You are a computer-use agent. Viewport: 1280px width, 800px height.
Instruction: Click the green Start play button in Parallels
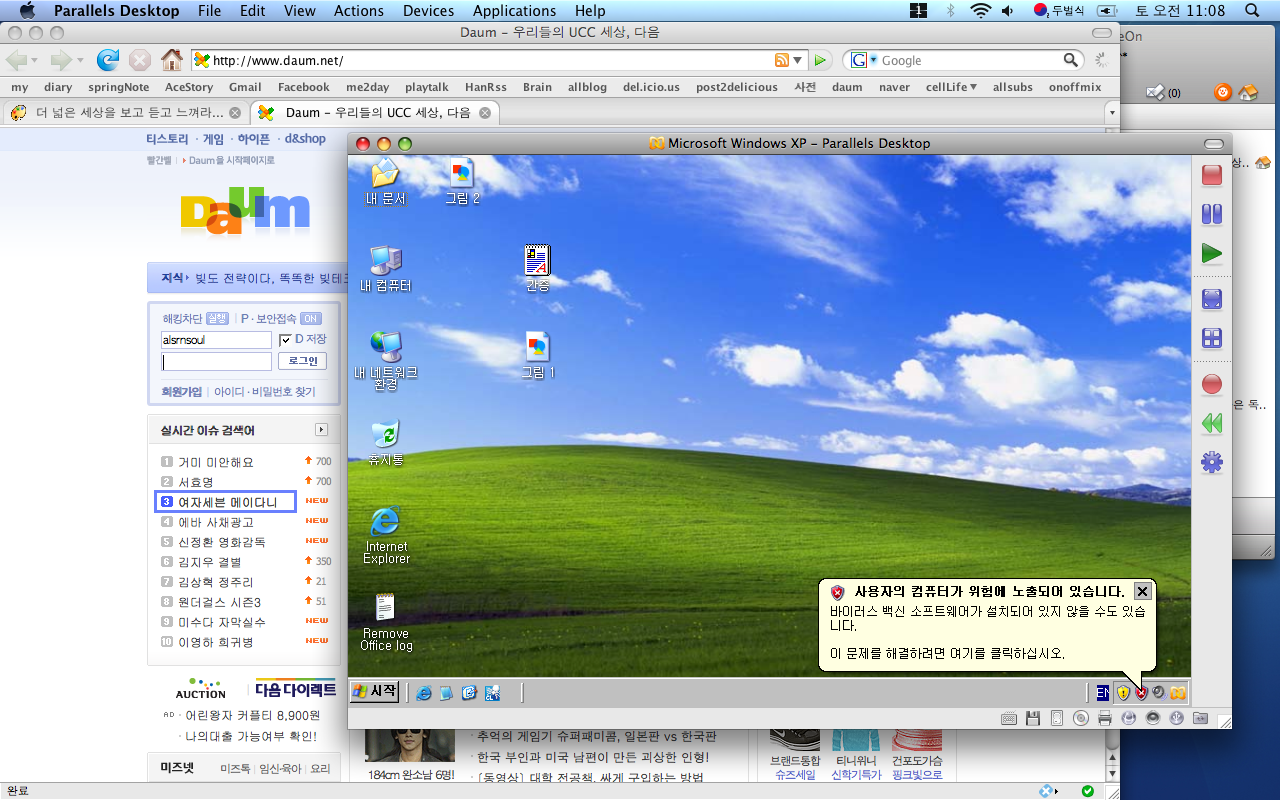tap(1212, 253)
